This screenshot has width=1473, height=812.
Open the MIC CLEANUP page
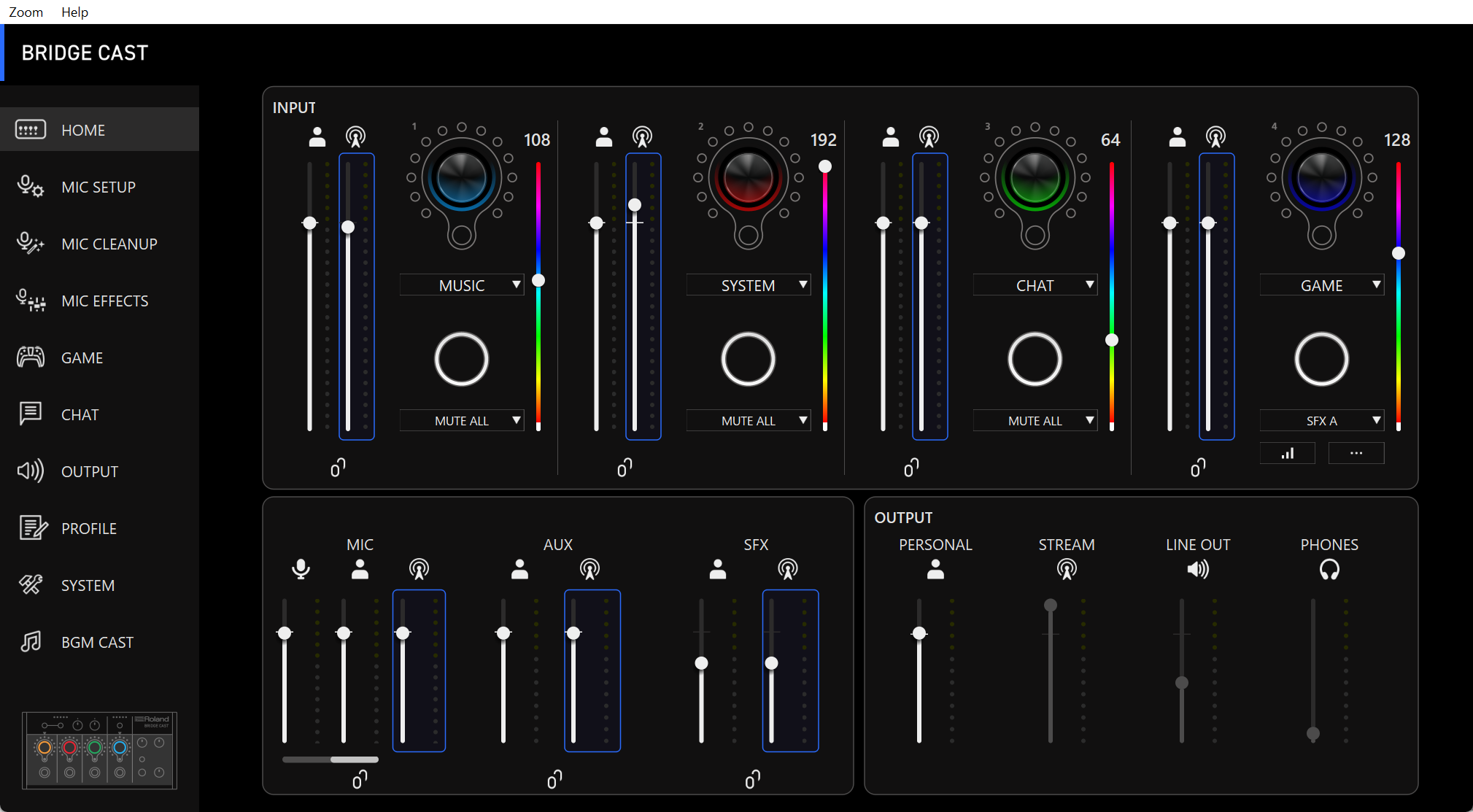[99, 244]
